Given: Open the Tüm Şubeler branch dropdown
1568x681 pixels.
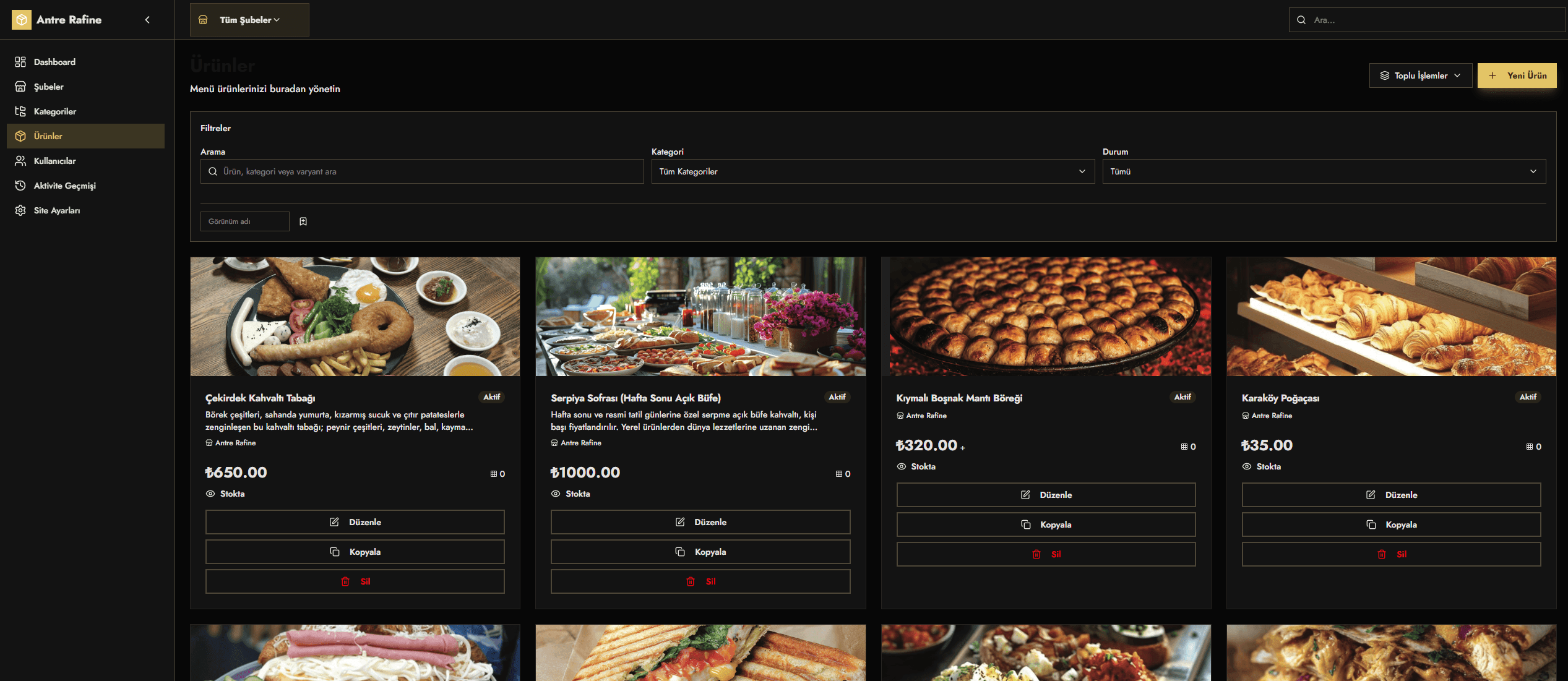Looking at the screenshot, I should [249, 20].
